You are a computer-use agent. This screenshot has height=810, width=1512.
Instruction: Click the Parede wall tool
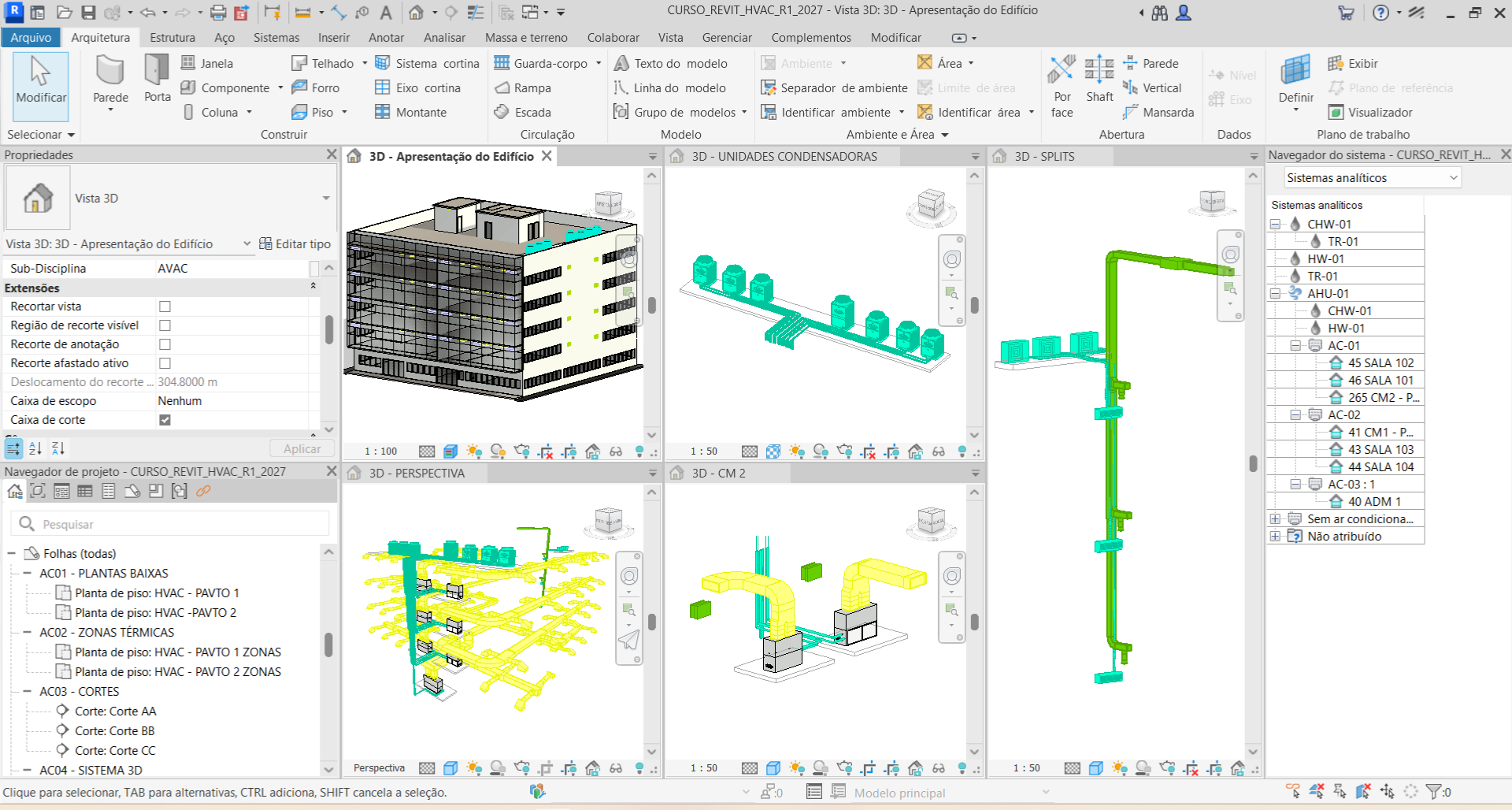110,81
